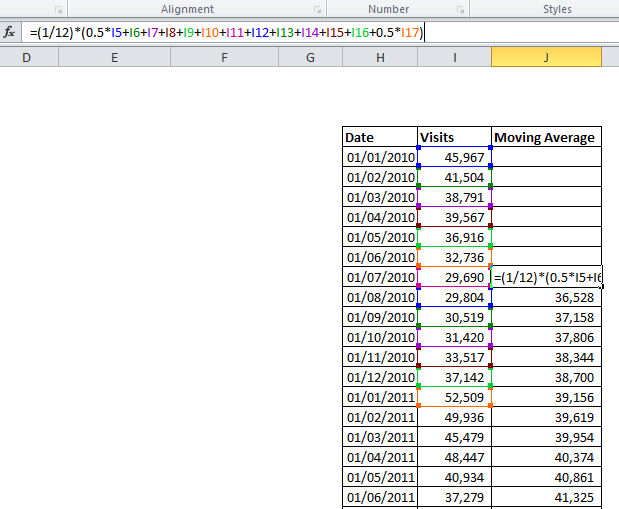Click the Moving Average header cell
Image resolution: width=619 pixels, height=509 pixels.
pyautogui.click(x=546, y=137)
